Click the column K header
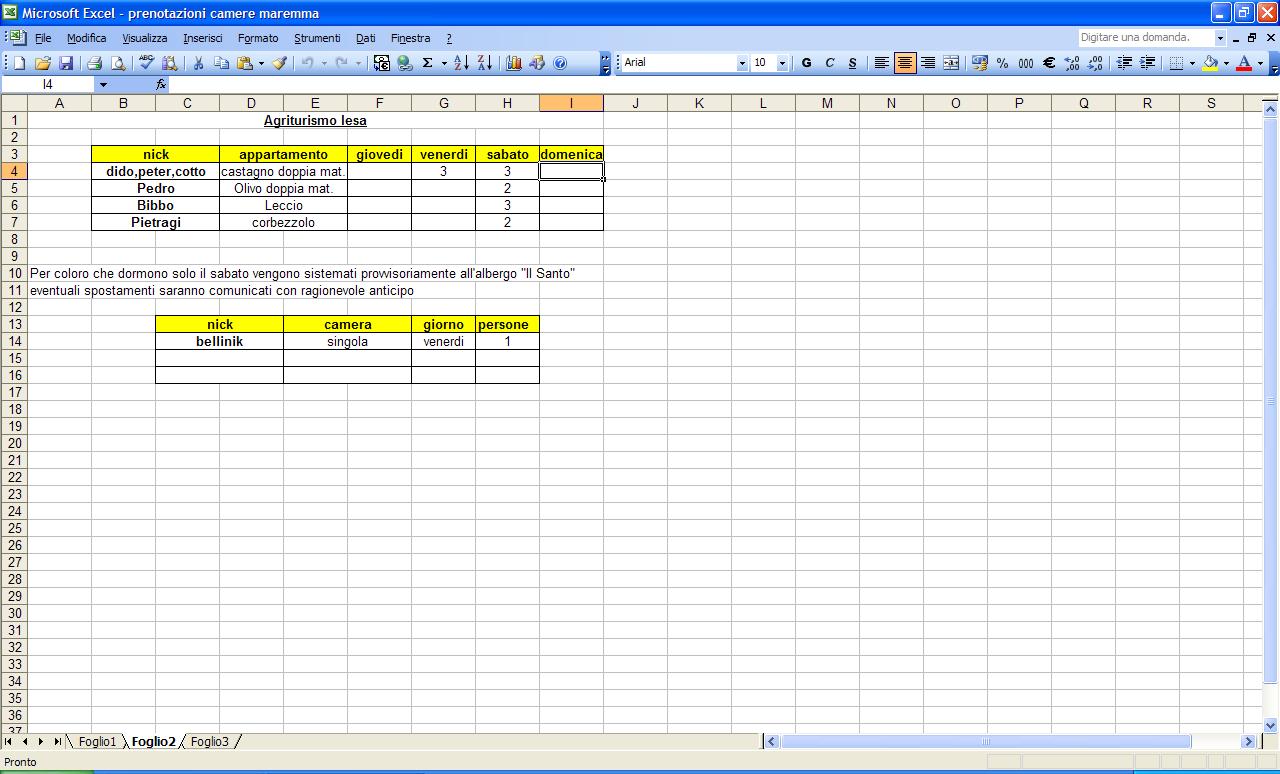Image resolution: width=1280 pixels, height=774 pixels. (x=699, y=103)
